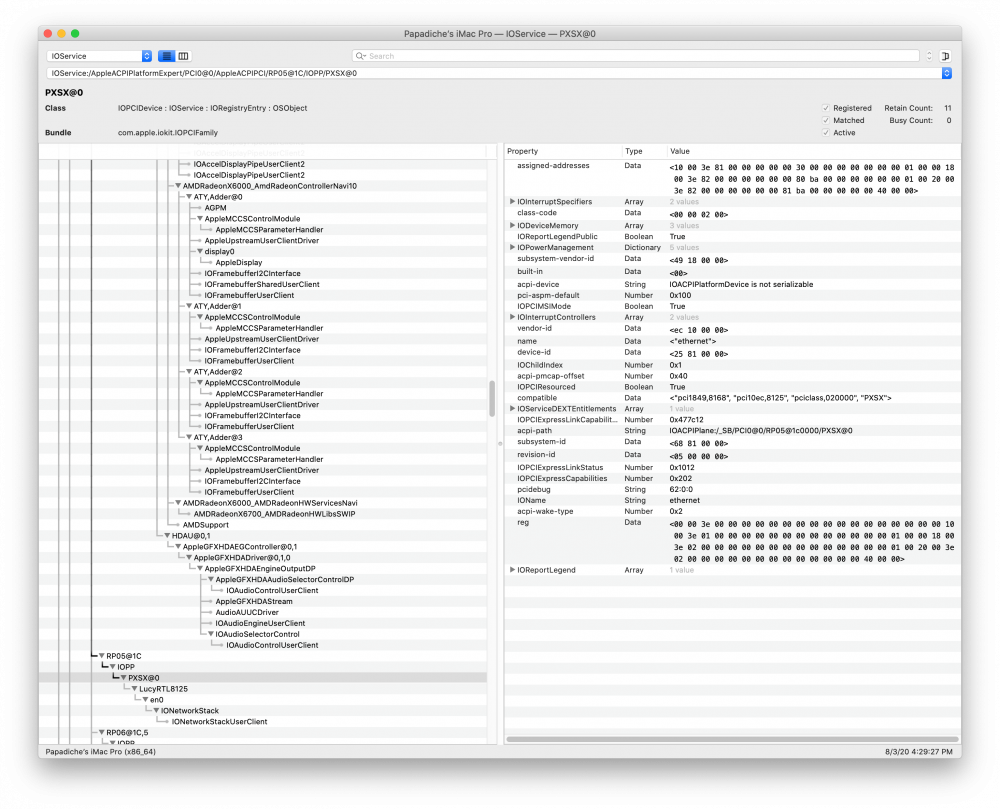Select the vendor-id property row
Viewport: 1000px width, 809px height.
(x=733, y=329)
